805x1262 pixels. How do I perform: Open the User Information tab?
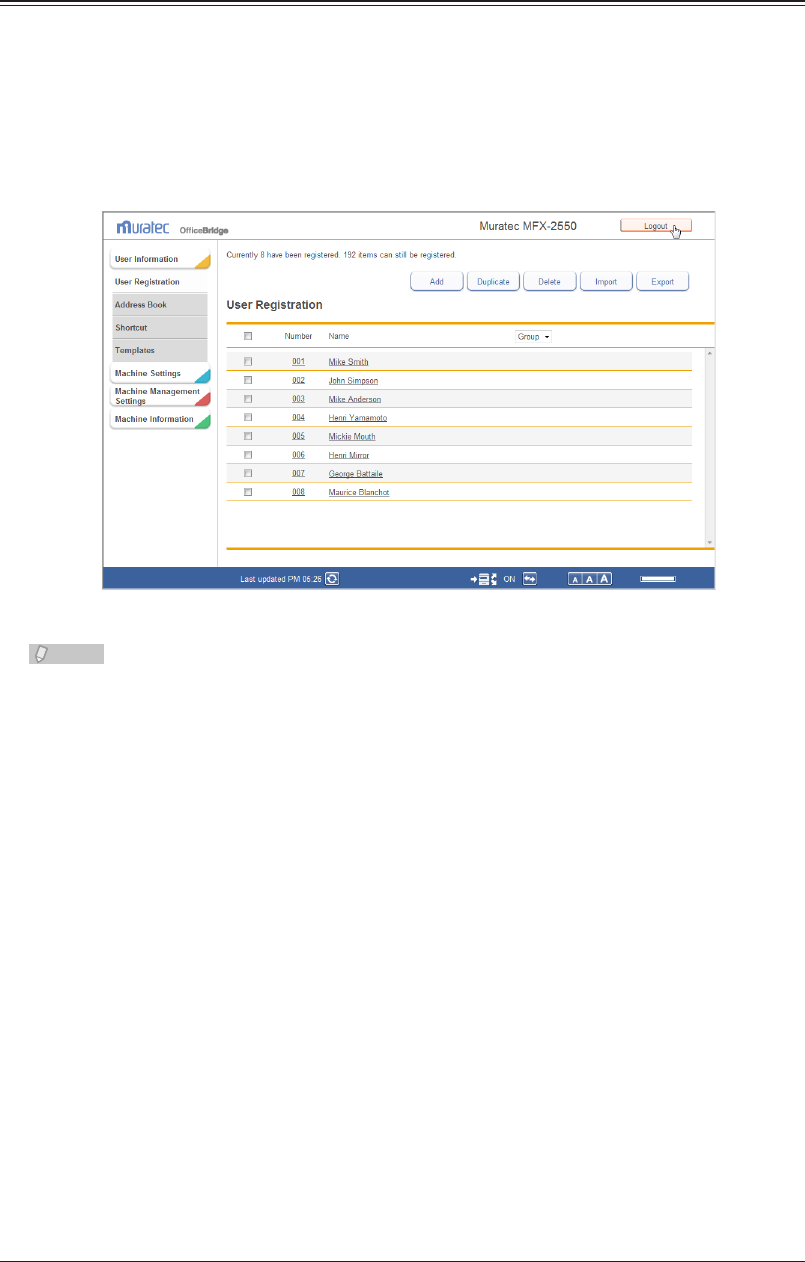point(160,260)
